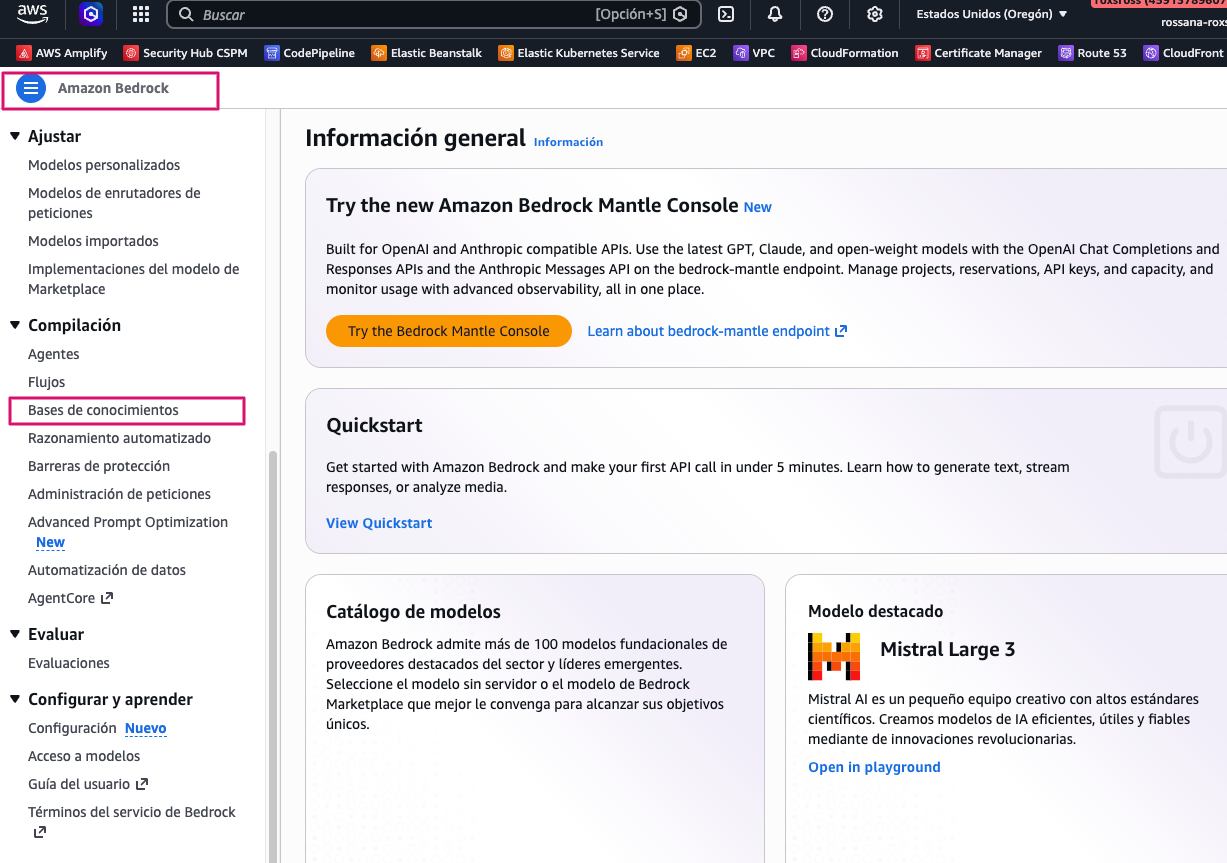Viewport: 1227px width, 863px height.
Task: Click the Información link beside heading
Action: click(568, 142)
